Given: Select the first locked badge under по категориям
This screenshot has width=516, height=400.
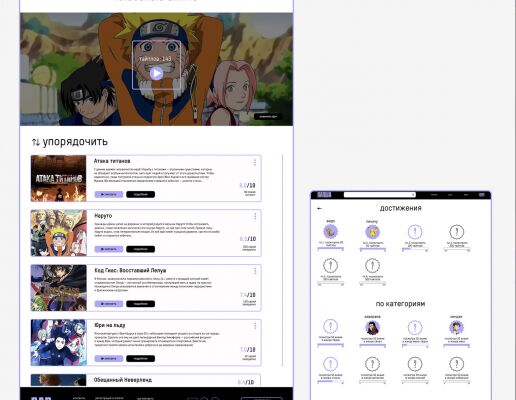Looking at the screenshot, I should [330, 326].
